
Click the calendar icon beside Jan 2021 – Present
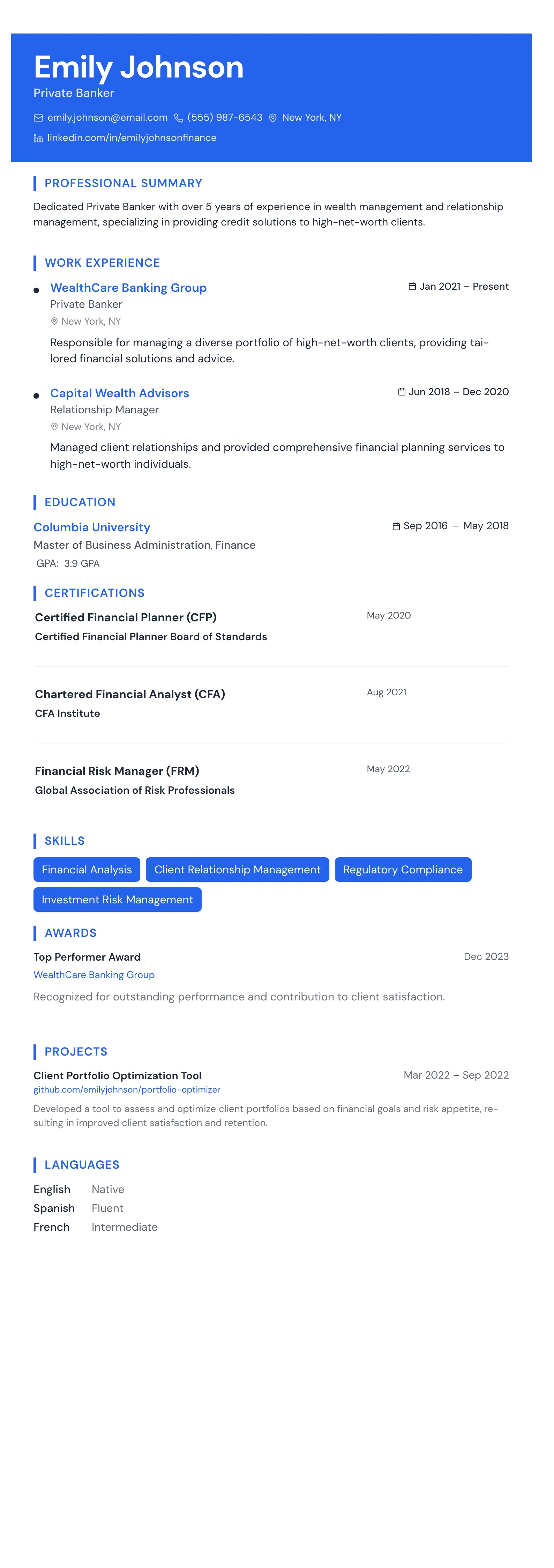tap(412, 287)
